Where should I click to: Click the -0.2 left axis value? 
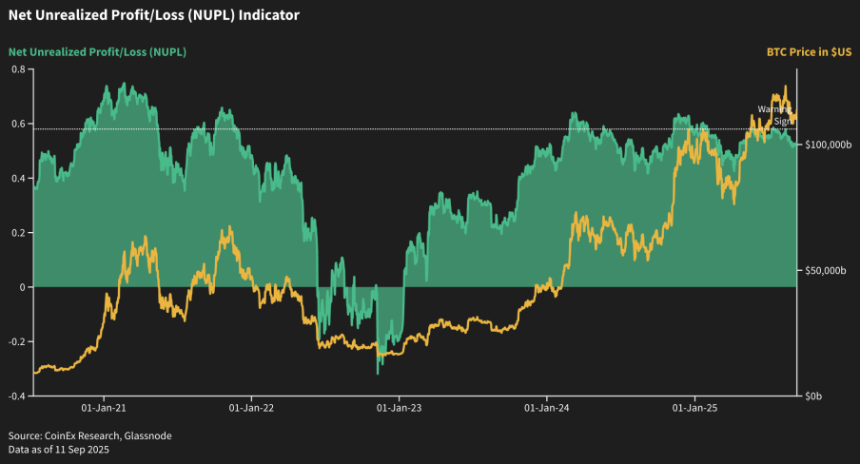pyautogui.click(x=17, y=342)
